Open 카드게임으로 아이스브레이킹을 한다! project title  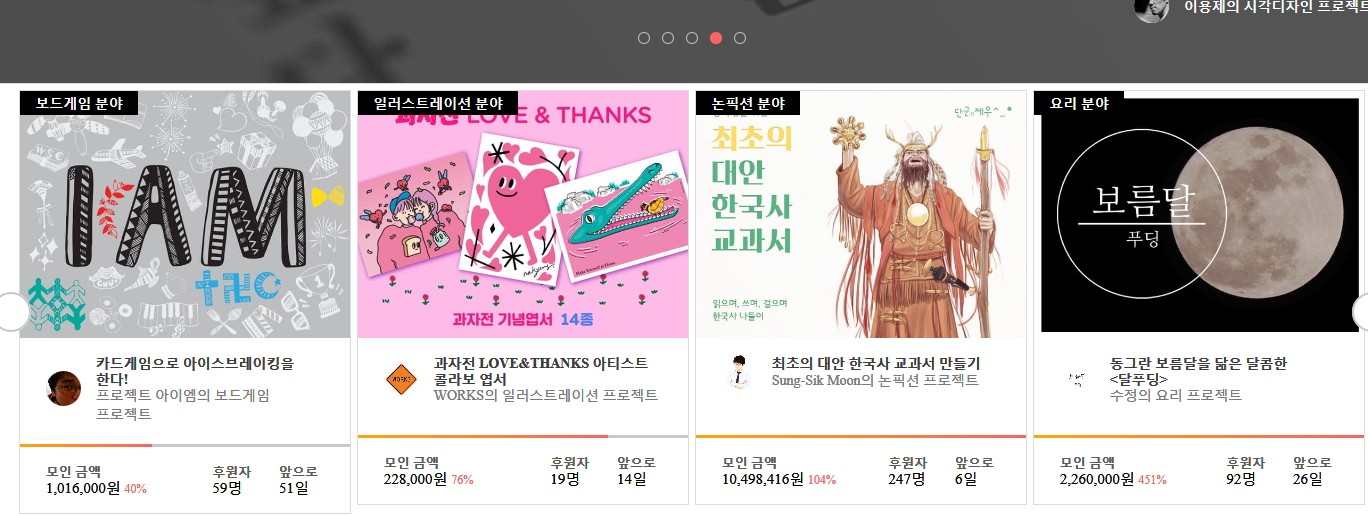[x=195, y=372]
